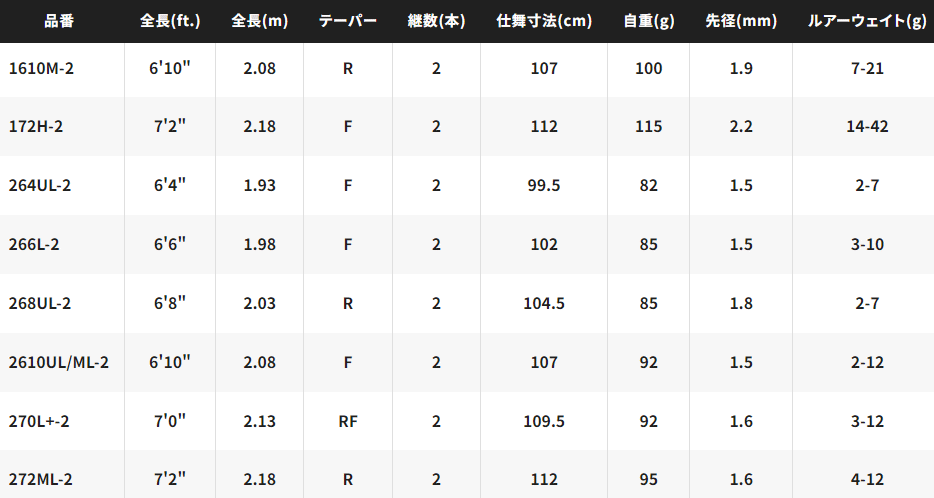This screenshot has width=934, height=498.
Task: Select the テーパー column header
Action: point(348,21)
